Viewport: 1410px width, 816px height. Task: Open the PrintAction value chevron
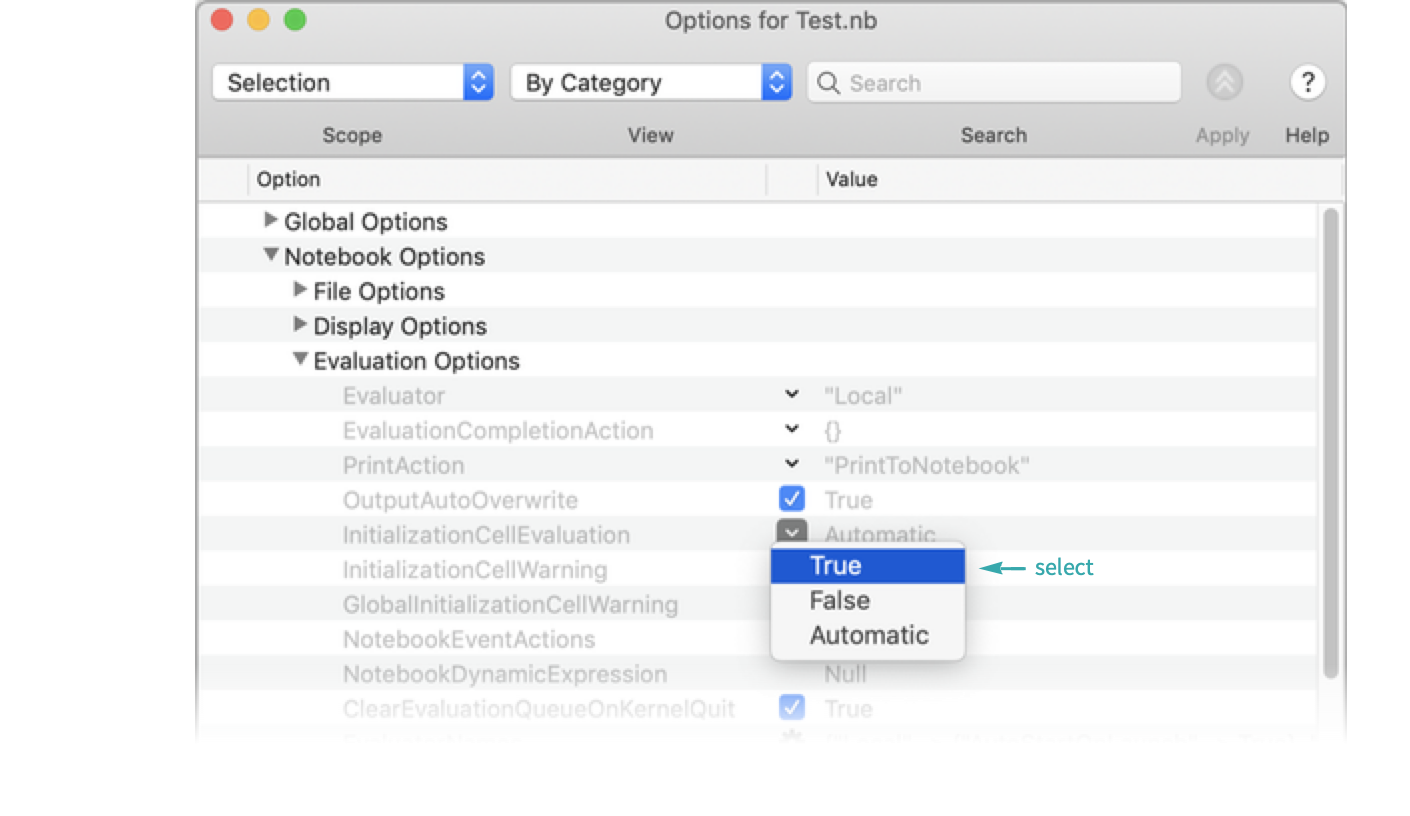(792, 465)
